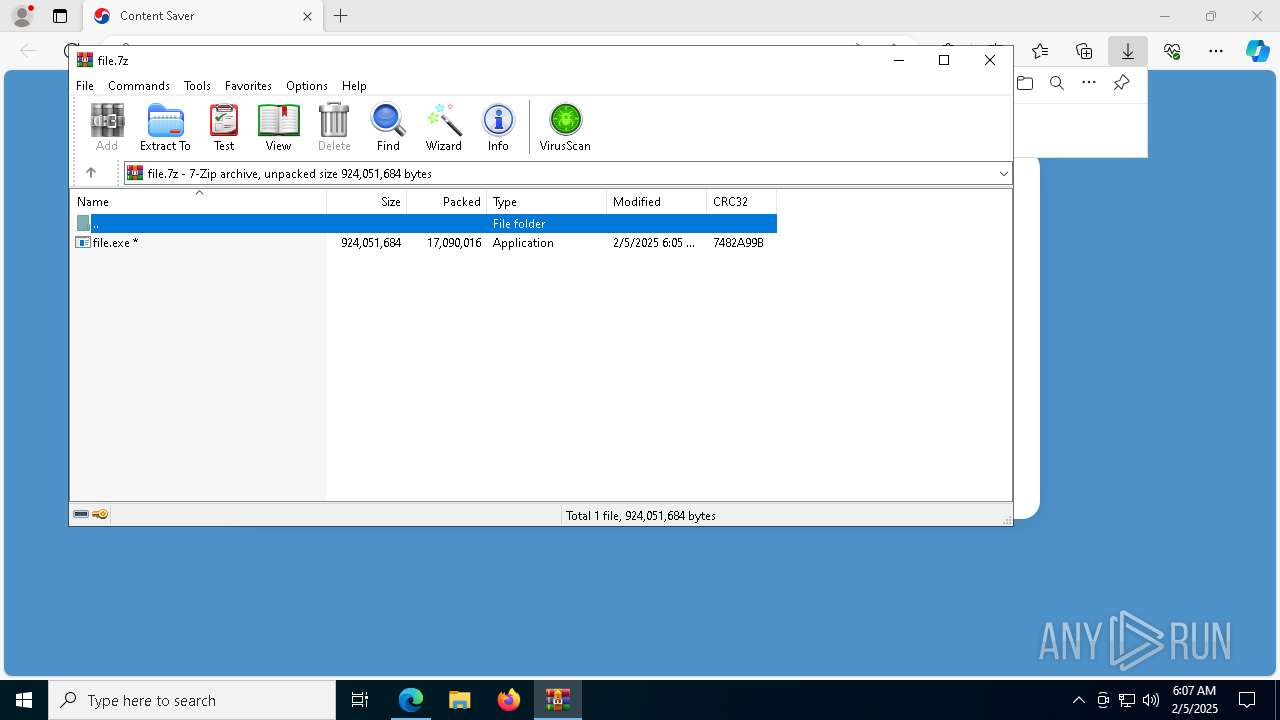Open the Find magnifier tool
Screen dimensions: 1280x720
click(x=388, y=127)
